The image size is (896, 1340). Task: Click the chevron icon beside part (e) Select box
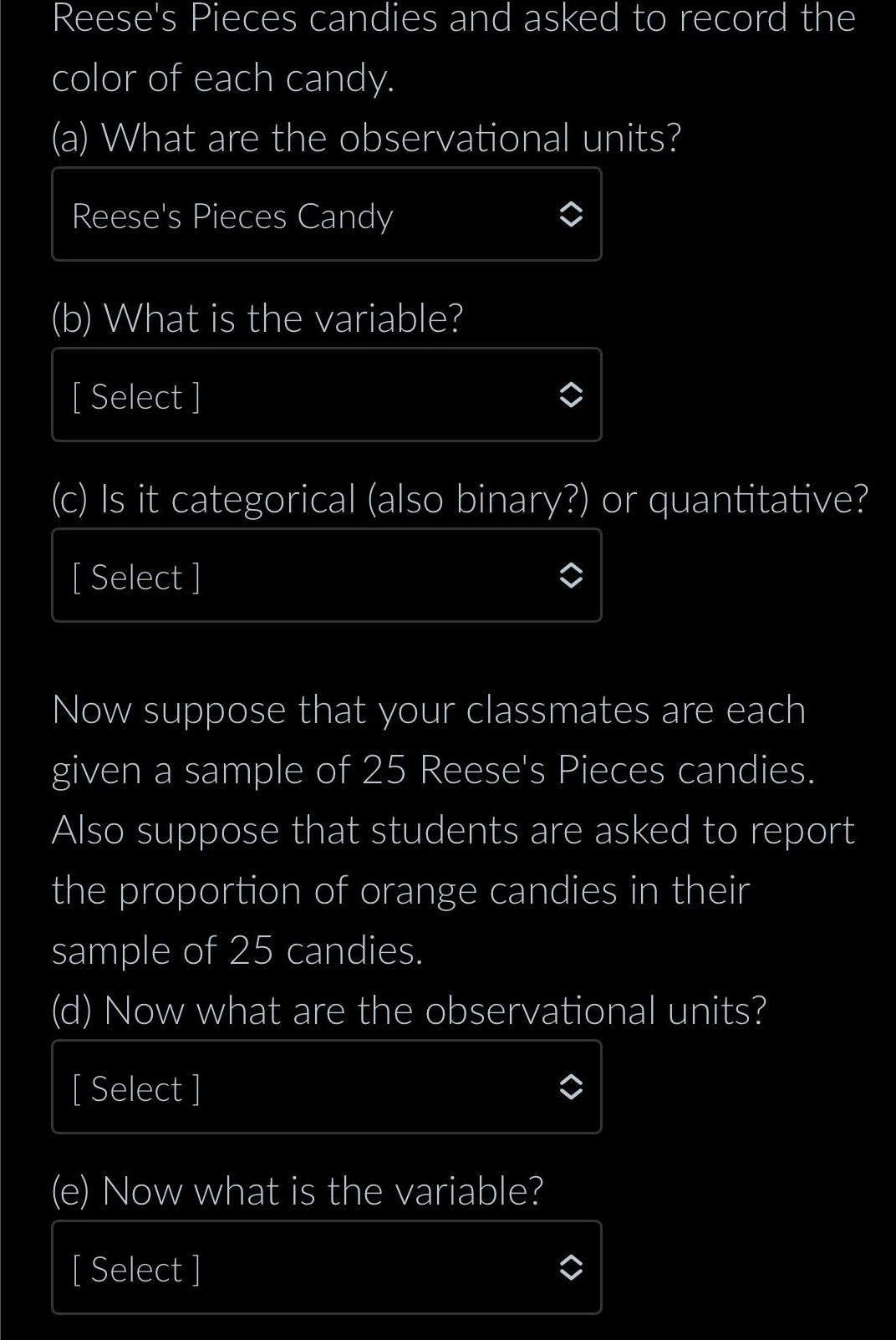573,1268
